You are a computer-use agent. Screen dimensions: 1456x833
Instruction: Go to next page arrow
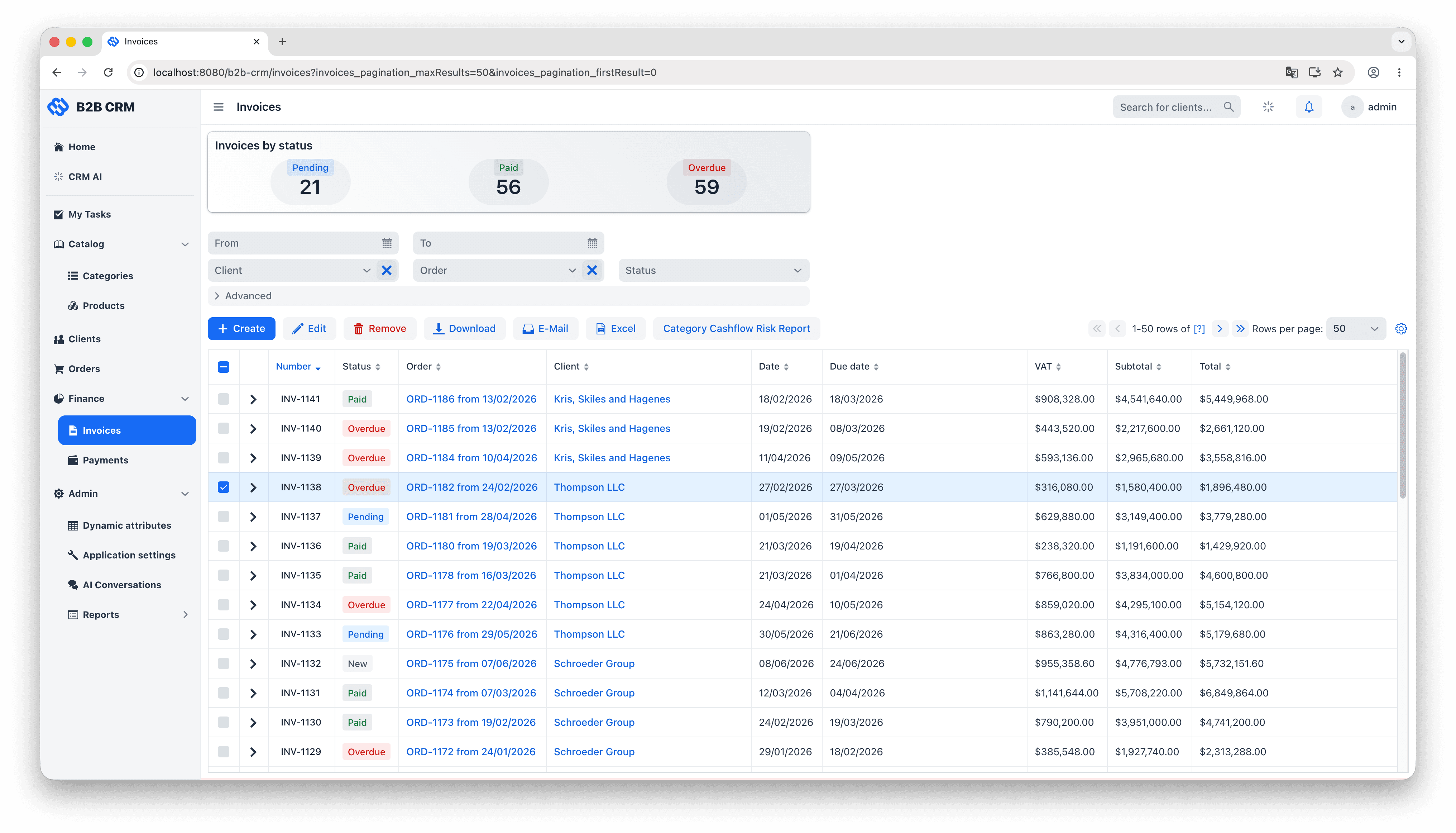tap(1219, 328)
